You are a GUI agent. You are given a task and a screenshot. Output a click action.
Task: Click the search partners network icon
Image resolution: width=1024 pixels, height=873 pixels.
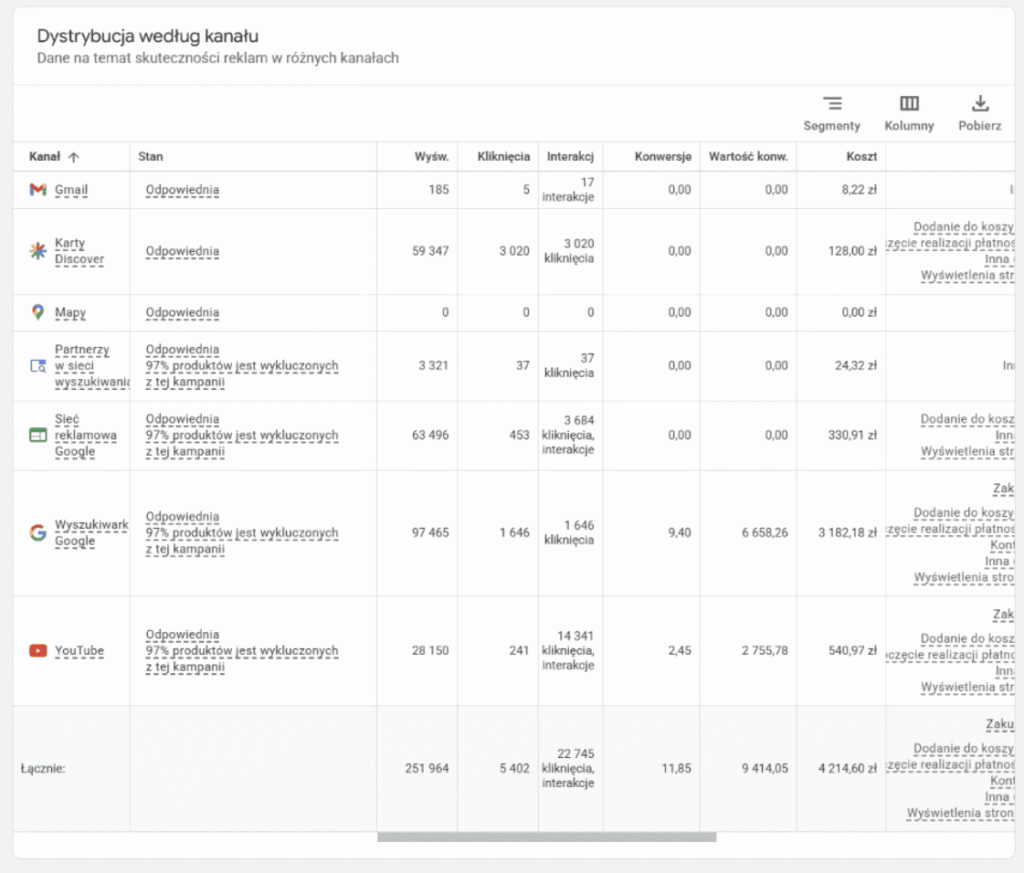tap(38, 366)
